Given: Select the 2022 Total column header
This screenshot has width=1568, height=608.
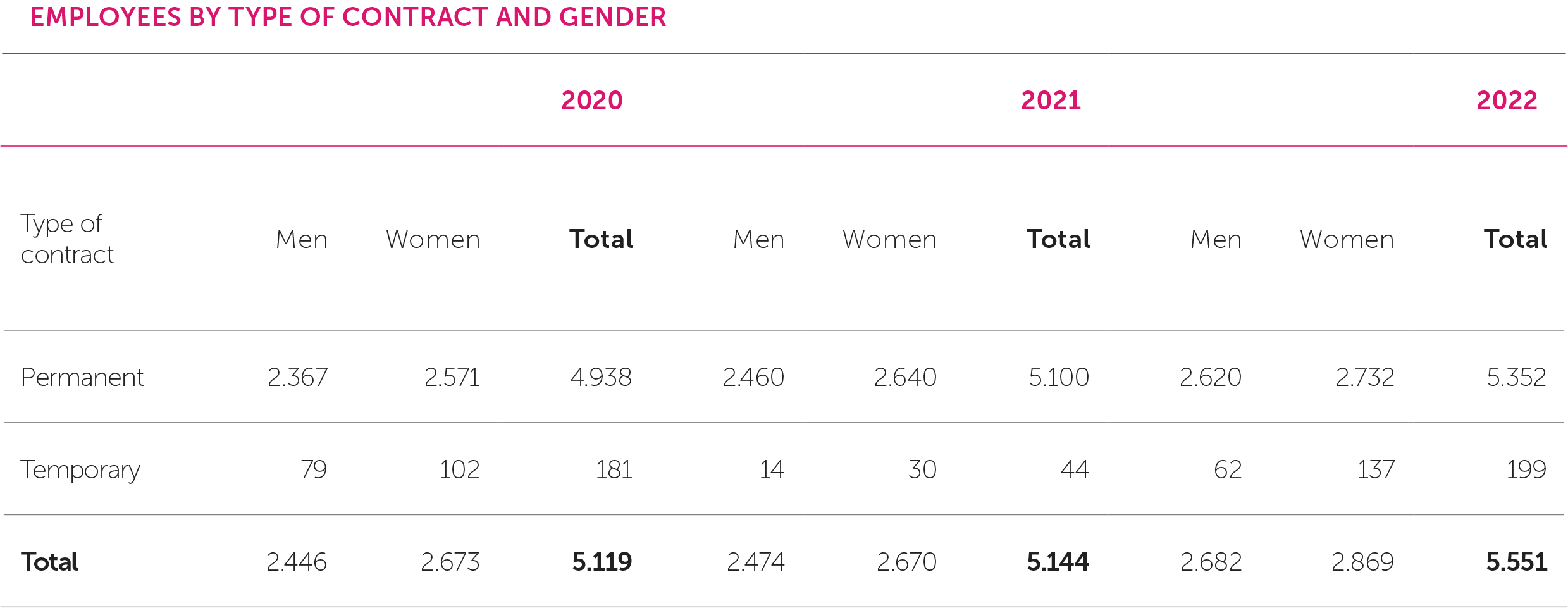Looking at the screenshot, I should pyautogui.click(x=1515, y=240).
